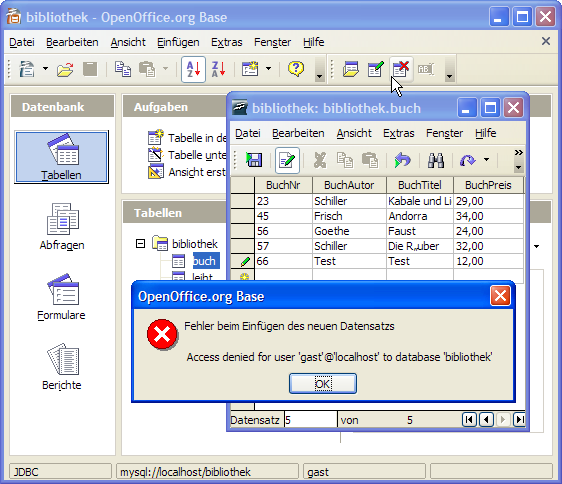Click OK in the error dialog
The width and height of the screenshot is (562, 484).
[x=323, y=384]
